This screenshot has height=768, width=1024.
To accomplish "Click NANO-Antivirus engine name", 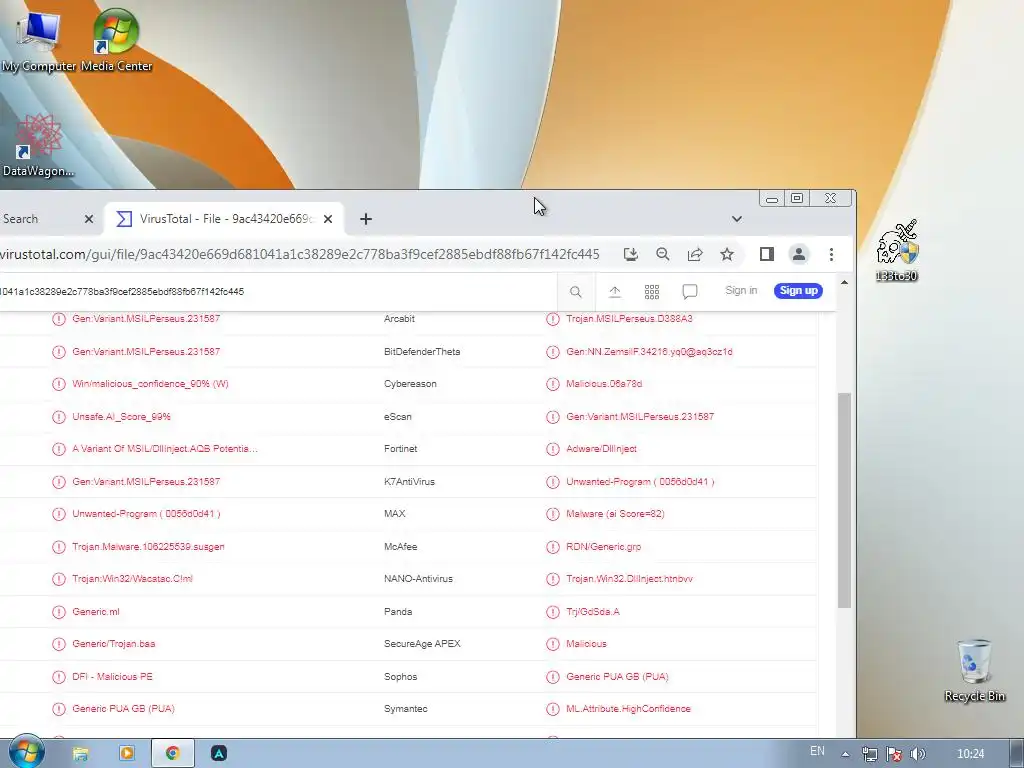I will tap(418, 579).
